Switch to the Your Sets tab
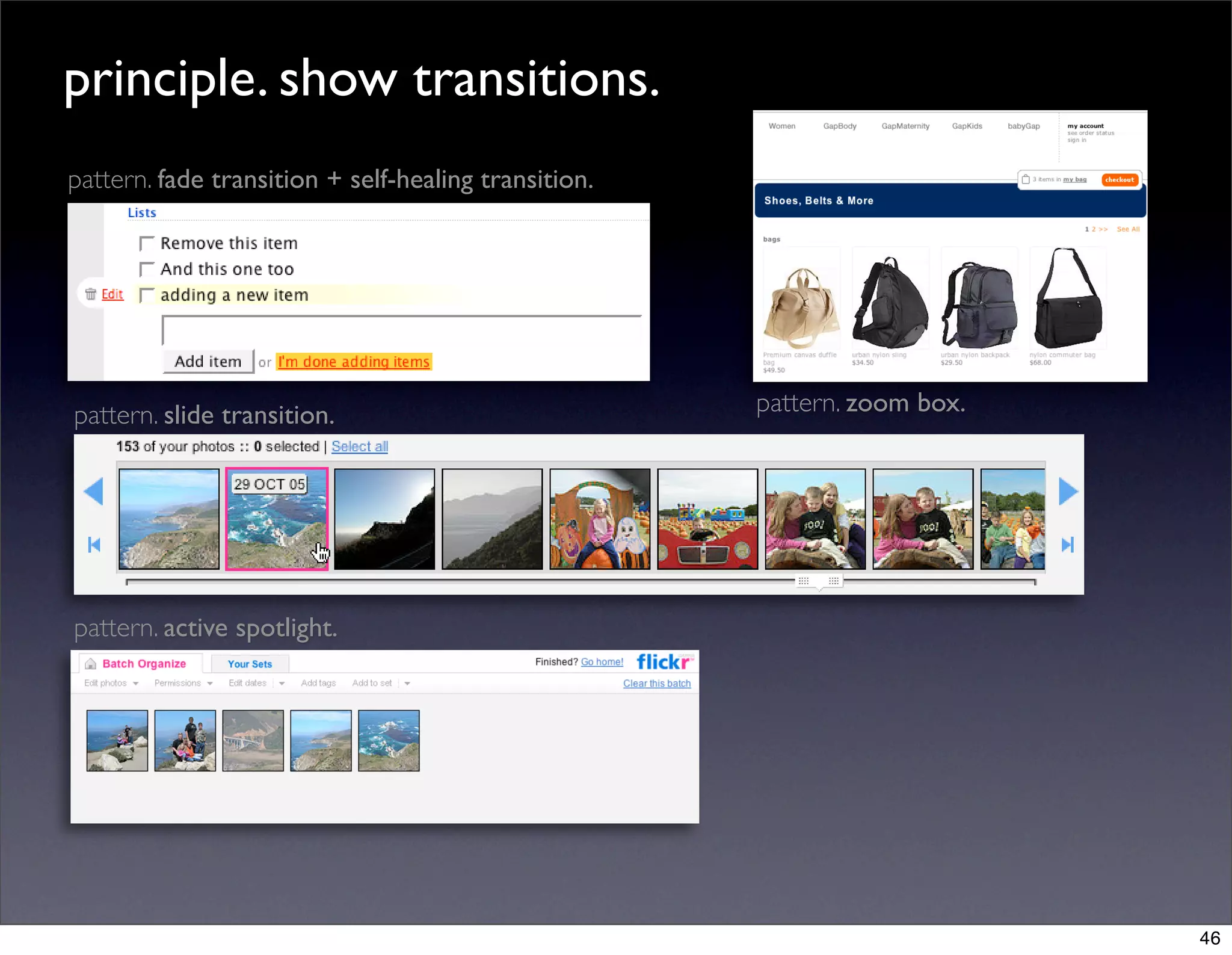Viewport: 1232px width, 955px height. [x=250, y=664]
